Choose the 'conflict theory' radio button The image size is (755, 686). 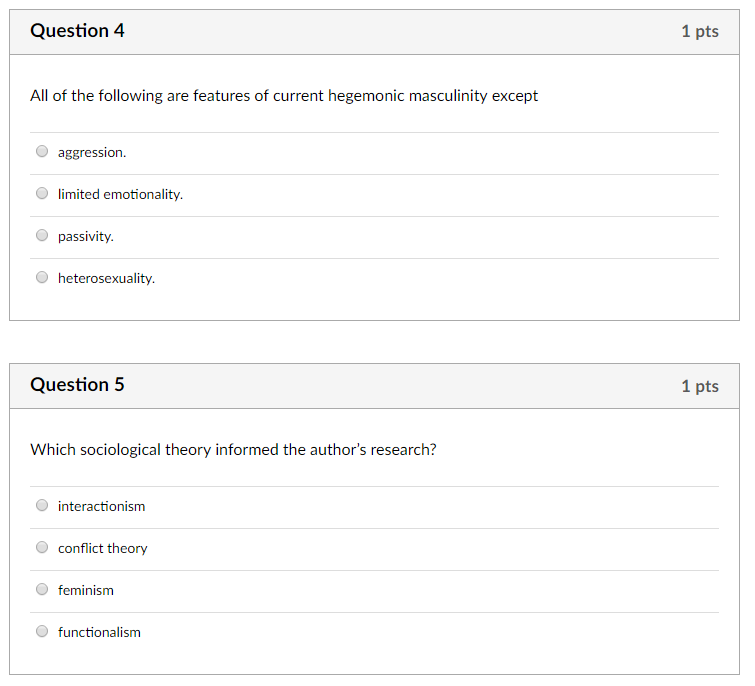pos(42,547)
